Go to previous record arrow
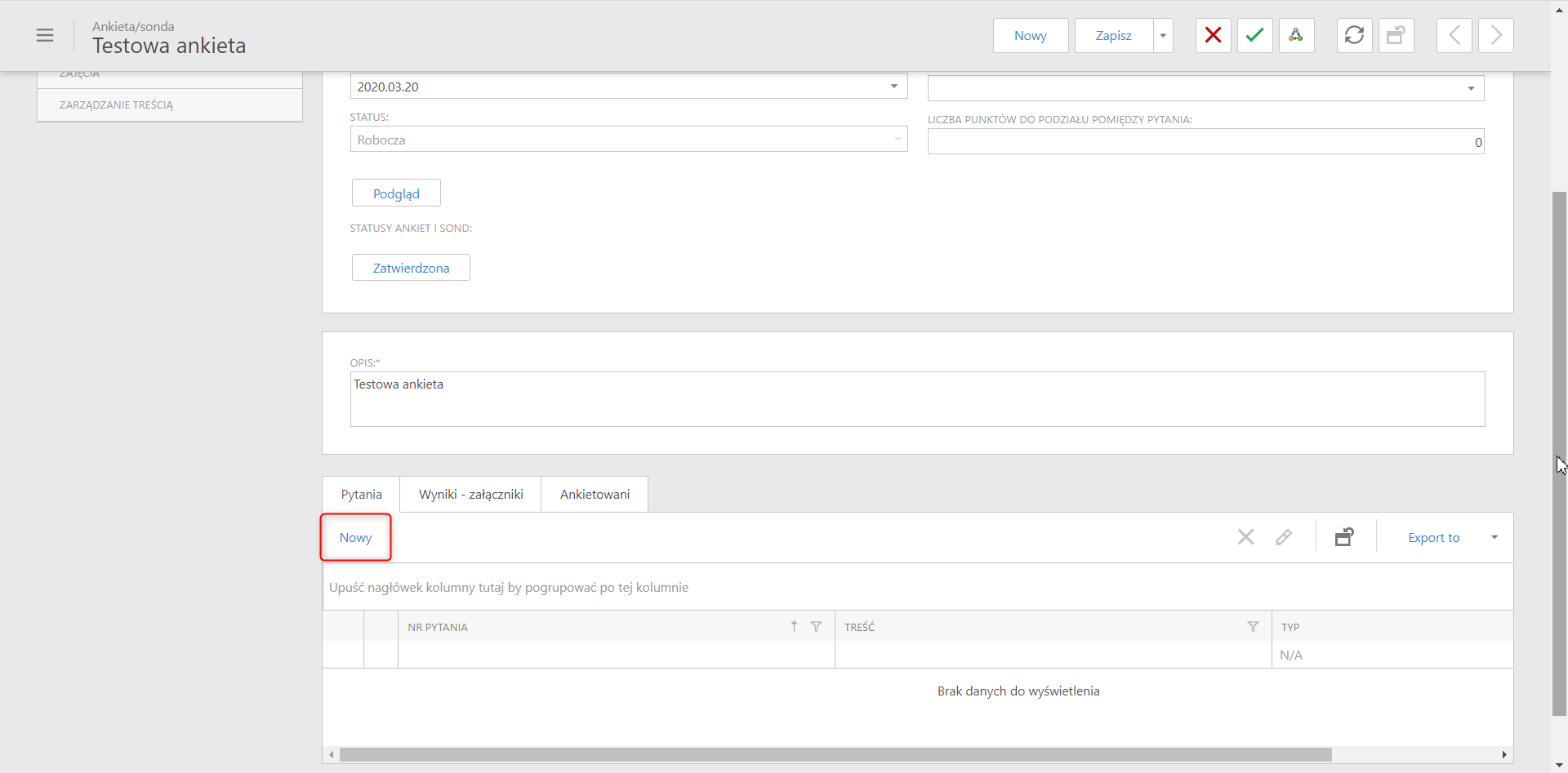 pos(1454,35)
